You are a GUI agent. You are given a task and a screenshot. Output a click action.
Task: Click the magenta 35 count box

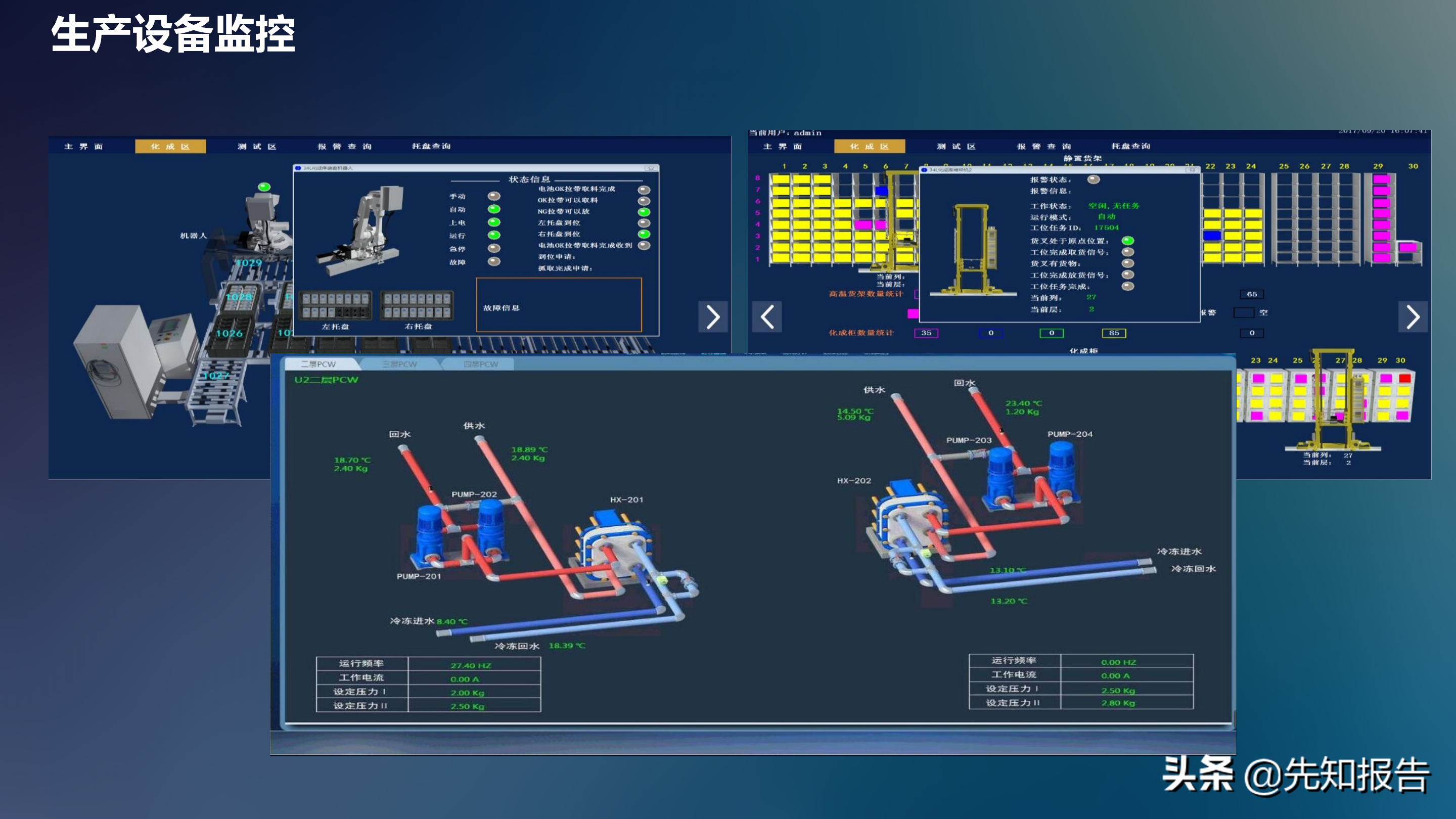coord(926,333)
